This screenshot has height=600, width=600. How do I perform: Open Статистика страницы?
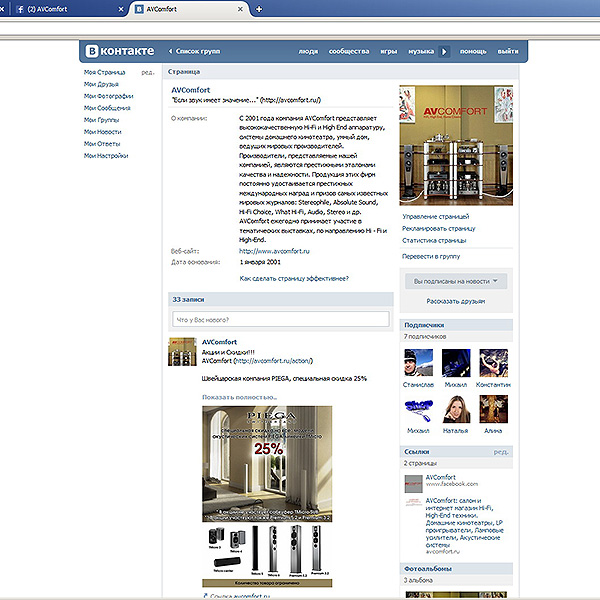point(434,240)
